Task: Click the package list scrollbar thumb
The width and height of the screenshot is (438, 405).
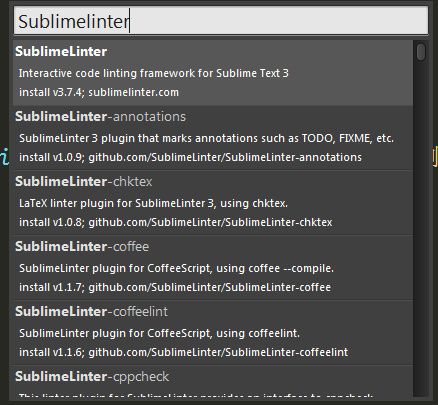Action: [421, 52]
